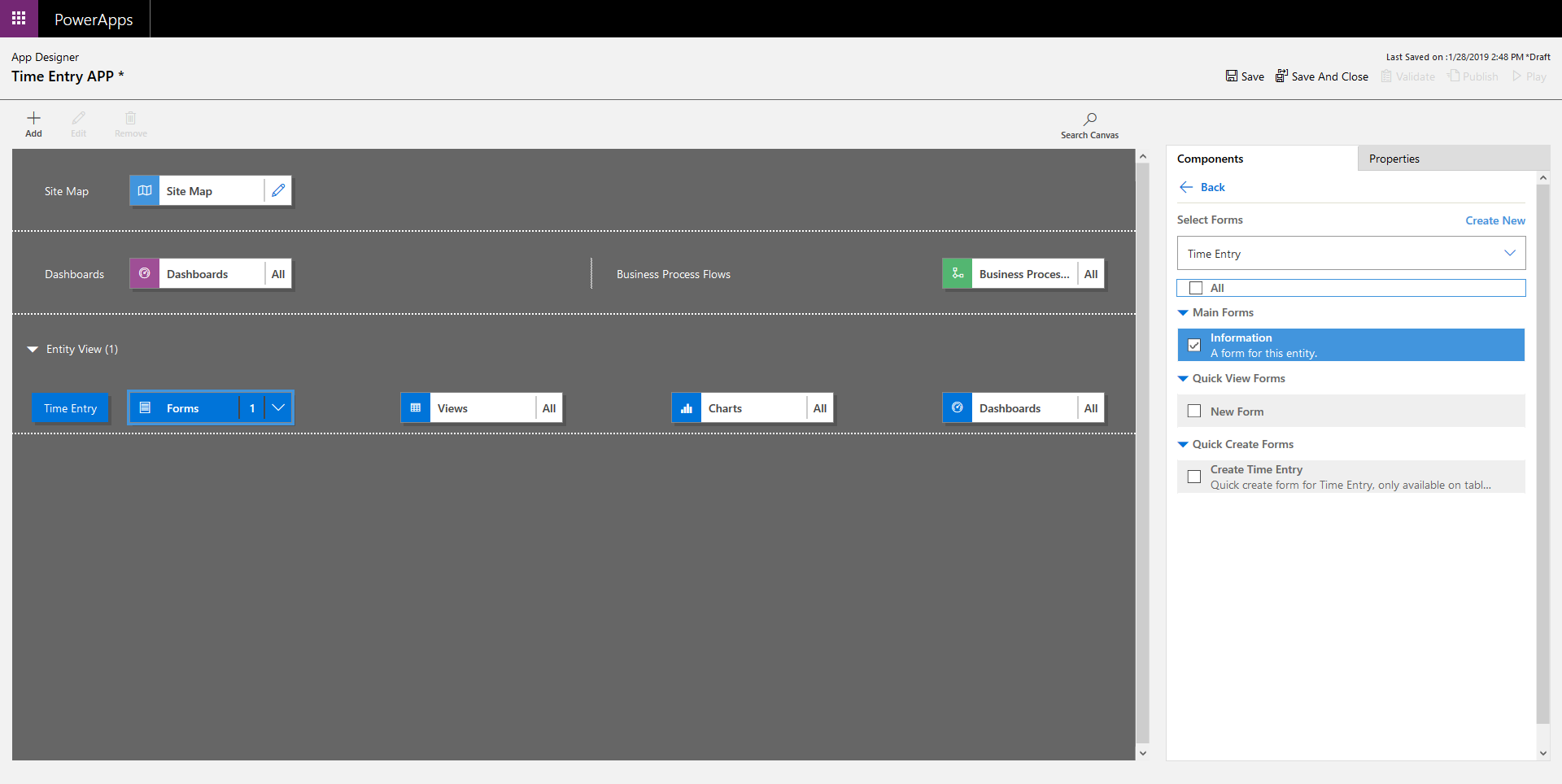
Task: Click the Save floppy disk icon
Action: point(1232,76)
